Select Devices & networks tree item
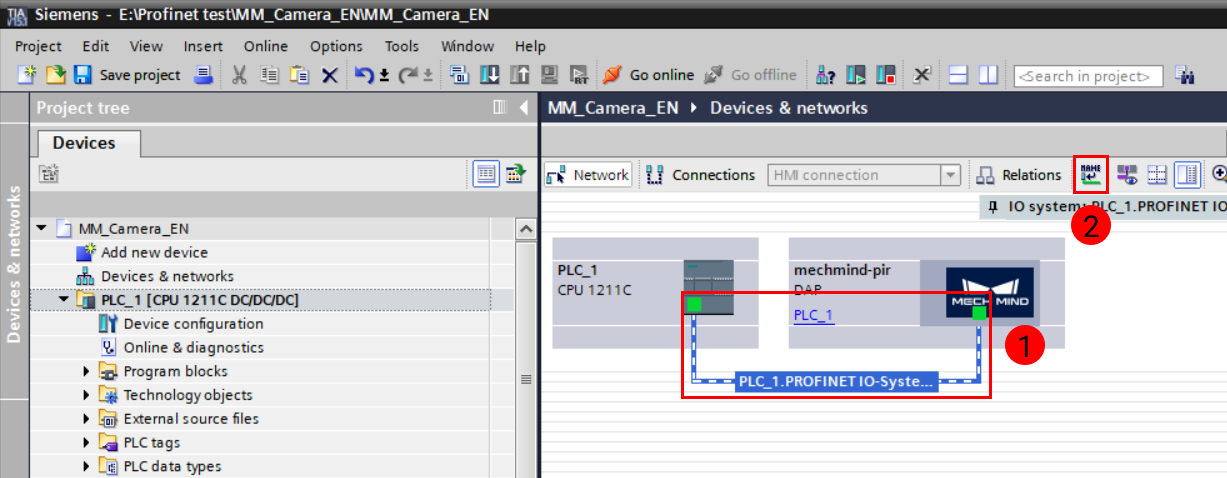This screenshot has width=1227, height=478. click(167, 276)
